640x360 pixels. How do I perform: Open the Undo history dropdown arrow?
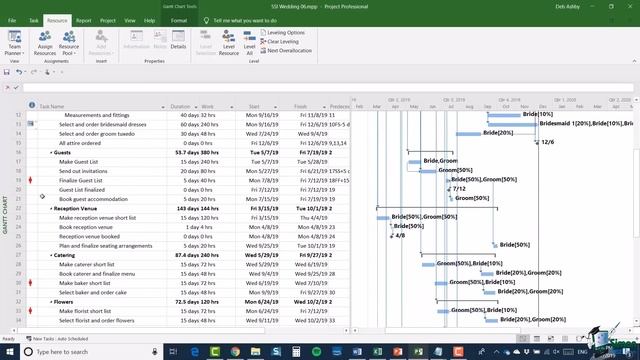coord(25,72)
